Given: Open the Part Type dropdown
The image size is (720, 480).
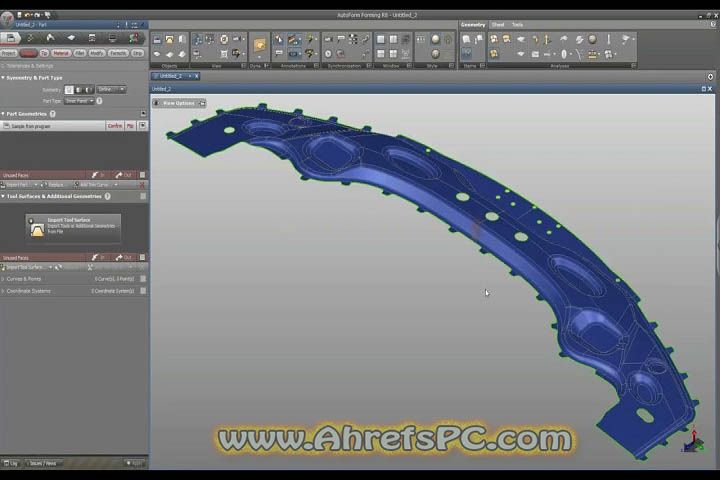Looking at the screenshot, I should (x=79, y=101).
